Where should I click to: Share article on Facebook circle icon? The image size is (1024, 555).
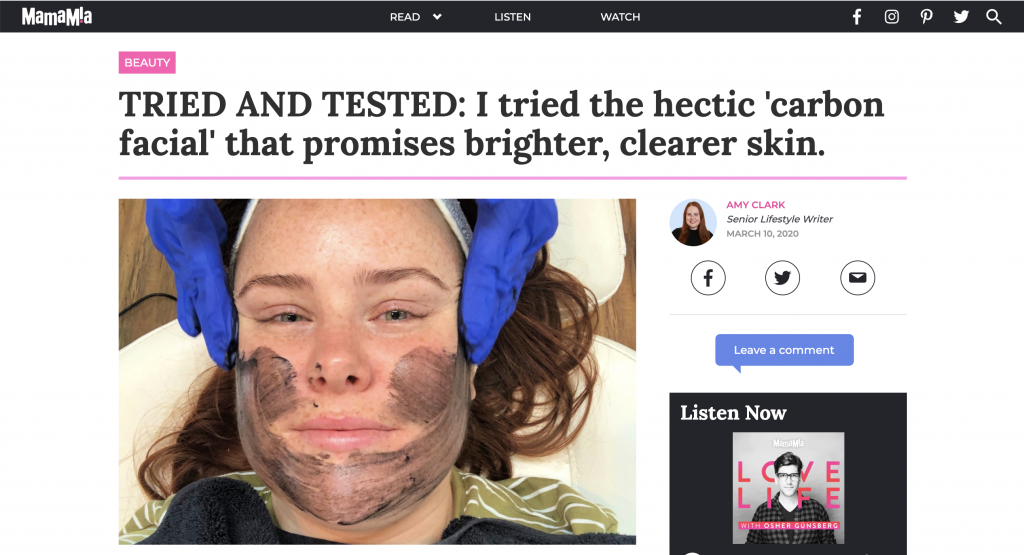tap(708, 278)
